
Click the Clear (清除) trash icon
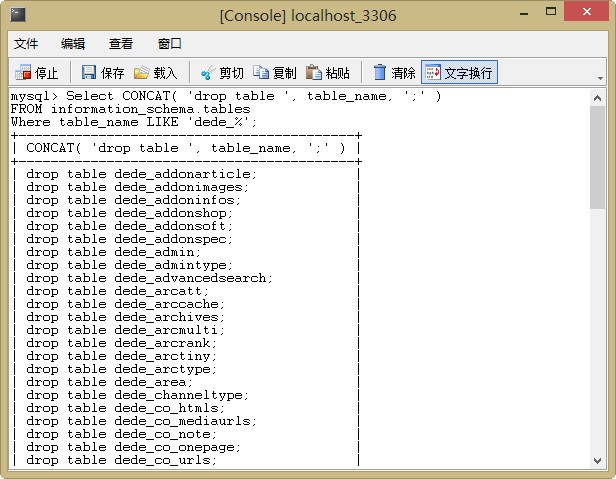380,73
